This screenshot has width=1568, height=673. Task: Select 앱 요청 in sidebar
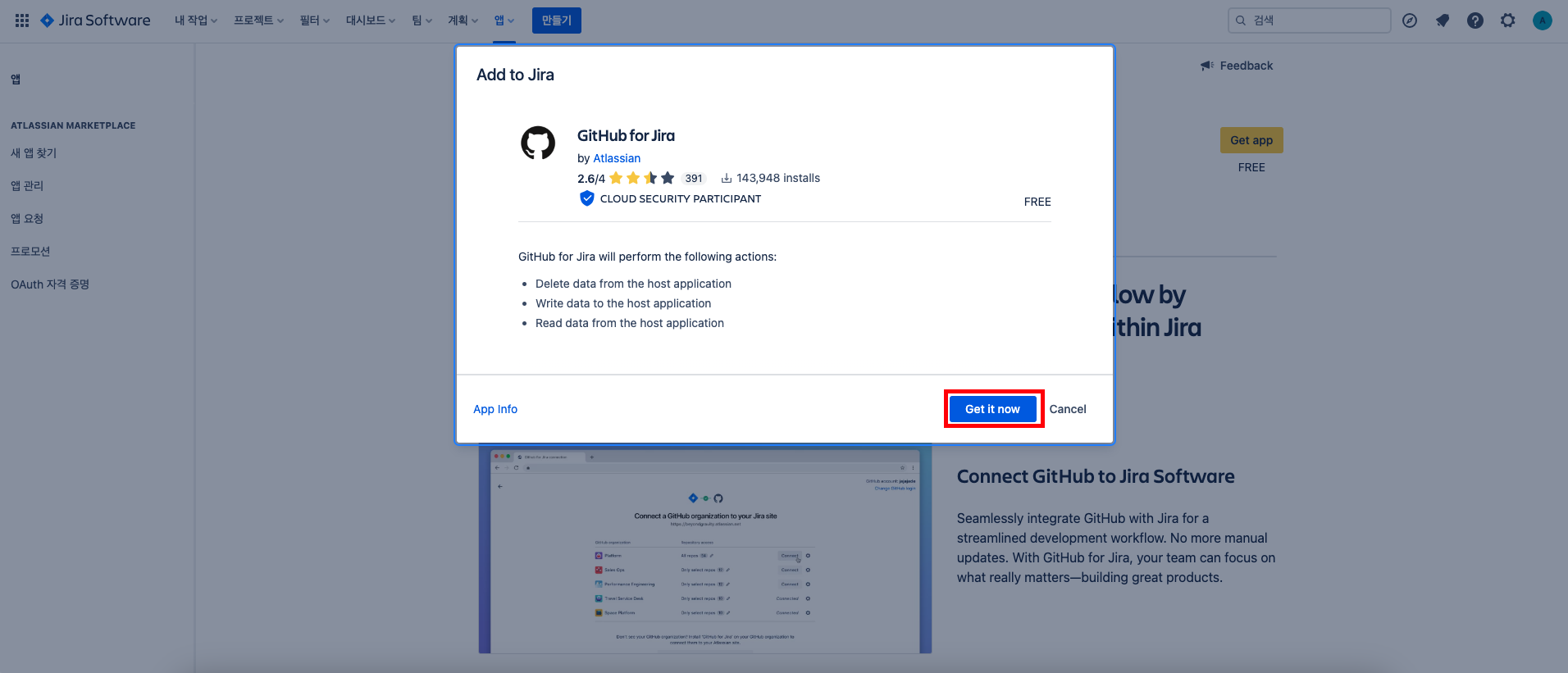click(27, 219)
